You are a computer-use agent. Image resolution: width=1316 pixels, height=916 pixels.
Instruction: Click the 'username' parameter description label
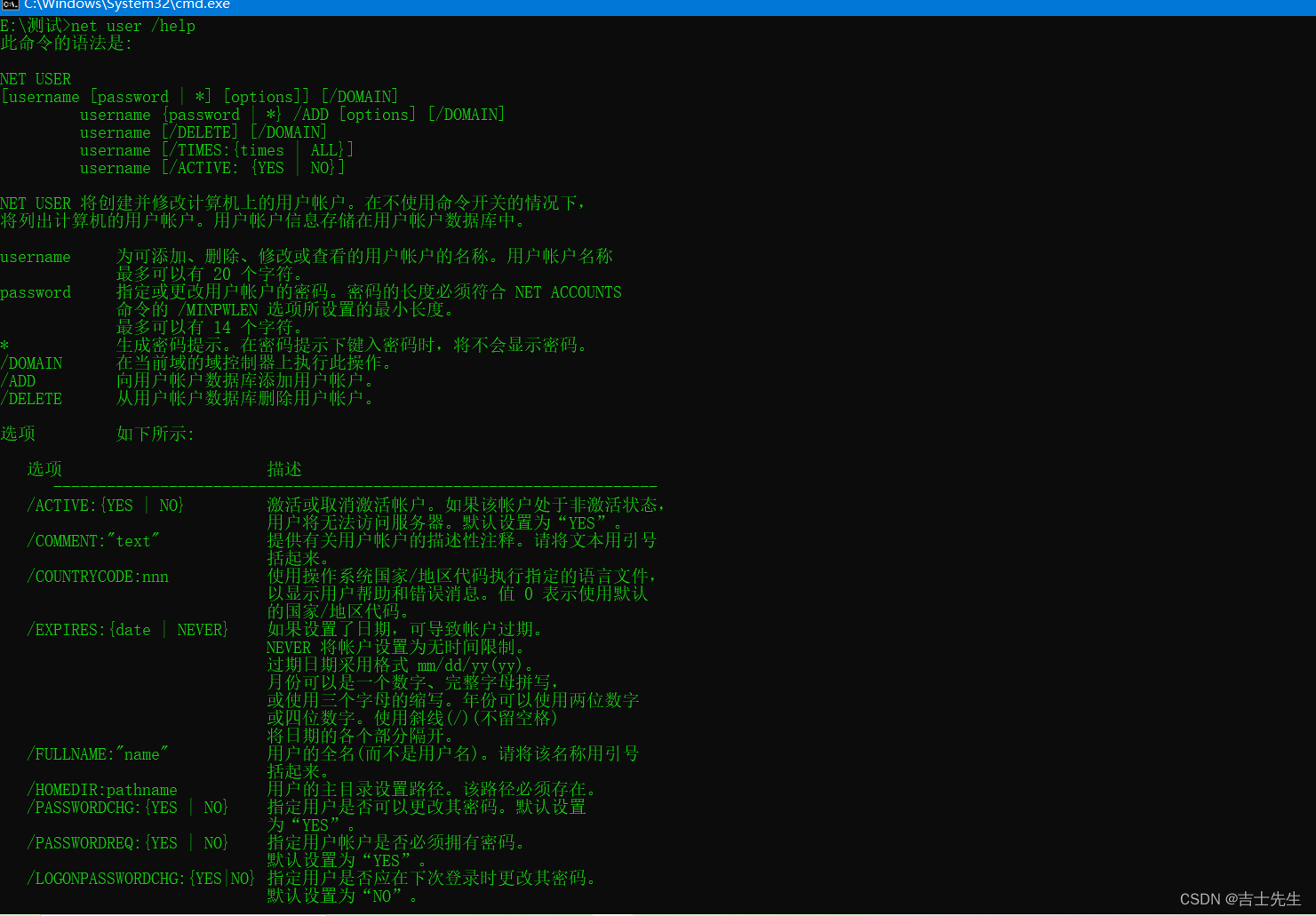36,257
